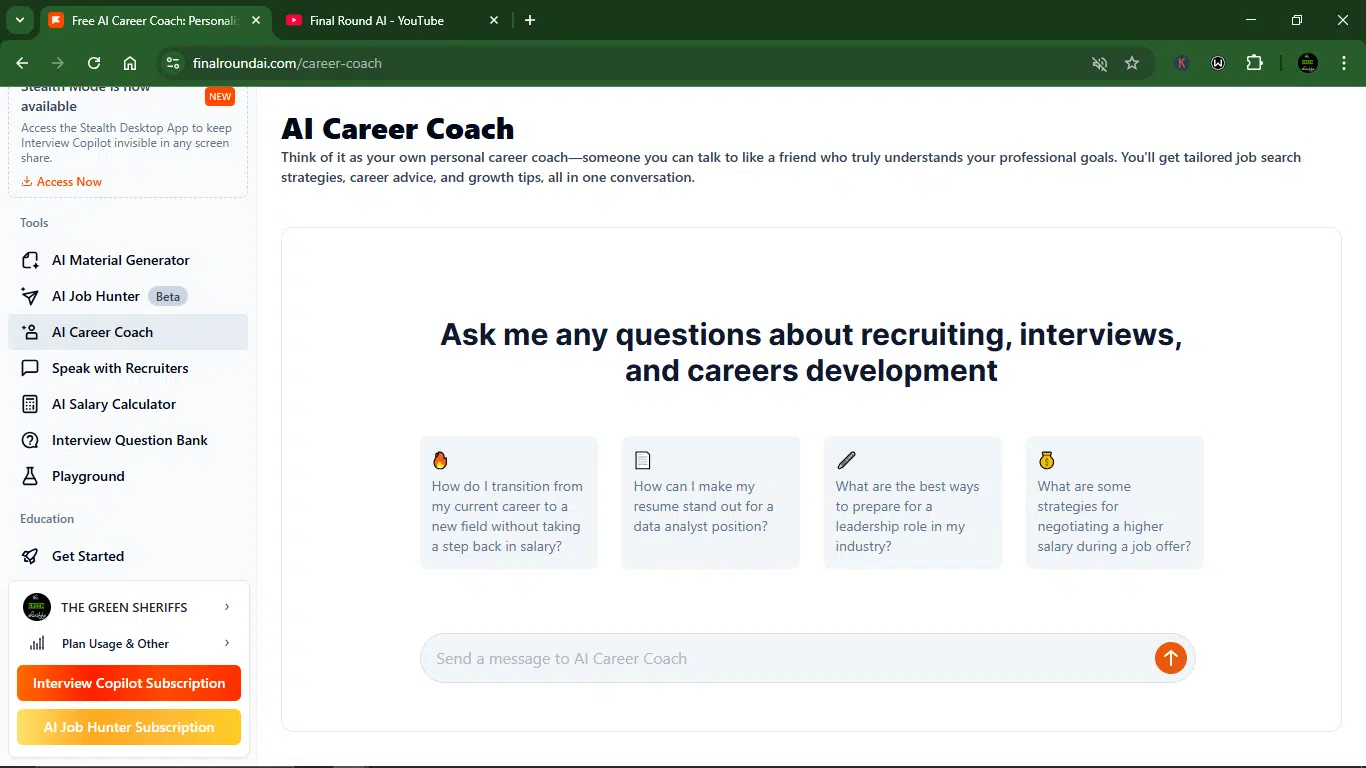The image size is (1366, 768).
Task: Open browser home page icon
Action: (130, 63)
